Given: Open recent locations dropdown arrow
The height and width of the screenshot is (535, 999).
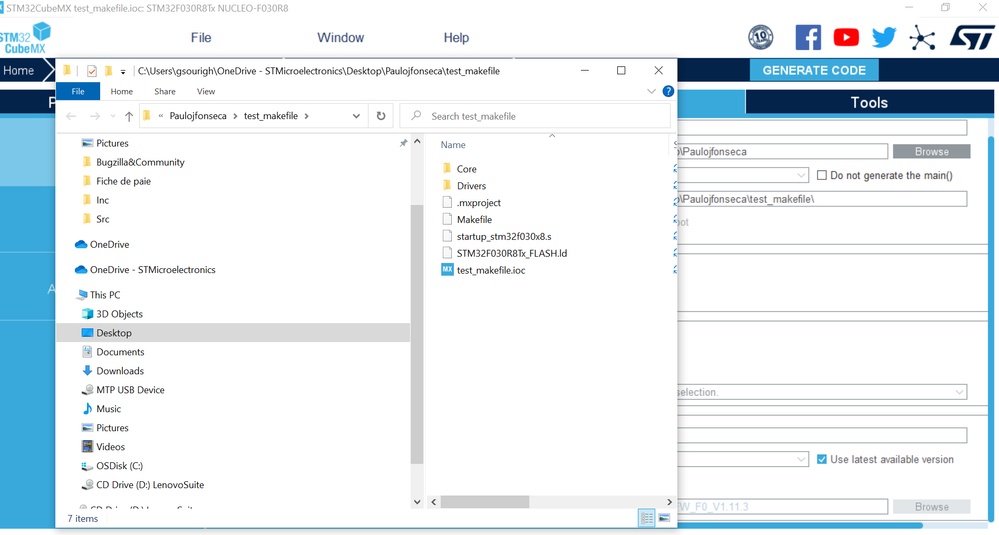Looking at the screenshot, I should (113, 116).
